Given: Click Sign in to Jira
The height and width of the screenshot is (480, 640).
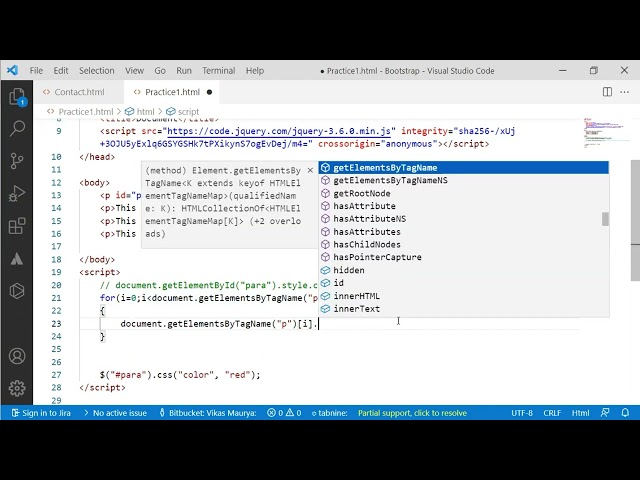Looking at the screenshot, I should [x=41, y=413].
